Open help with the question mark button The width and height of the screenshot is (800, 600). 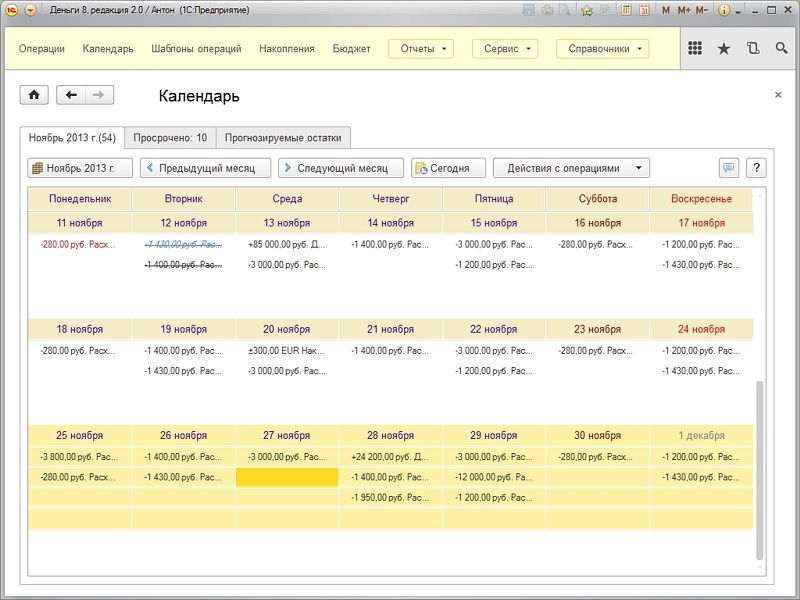coord(756,168)
